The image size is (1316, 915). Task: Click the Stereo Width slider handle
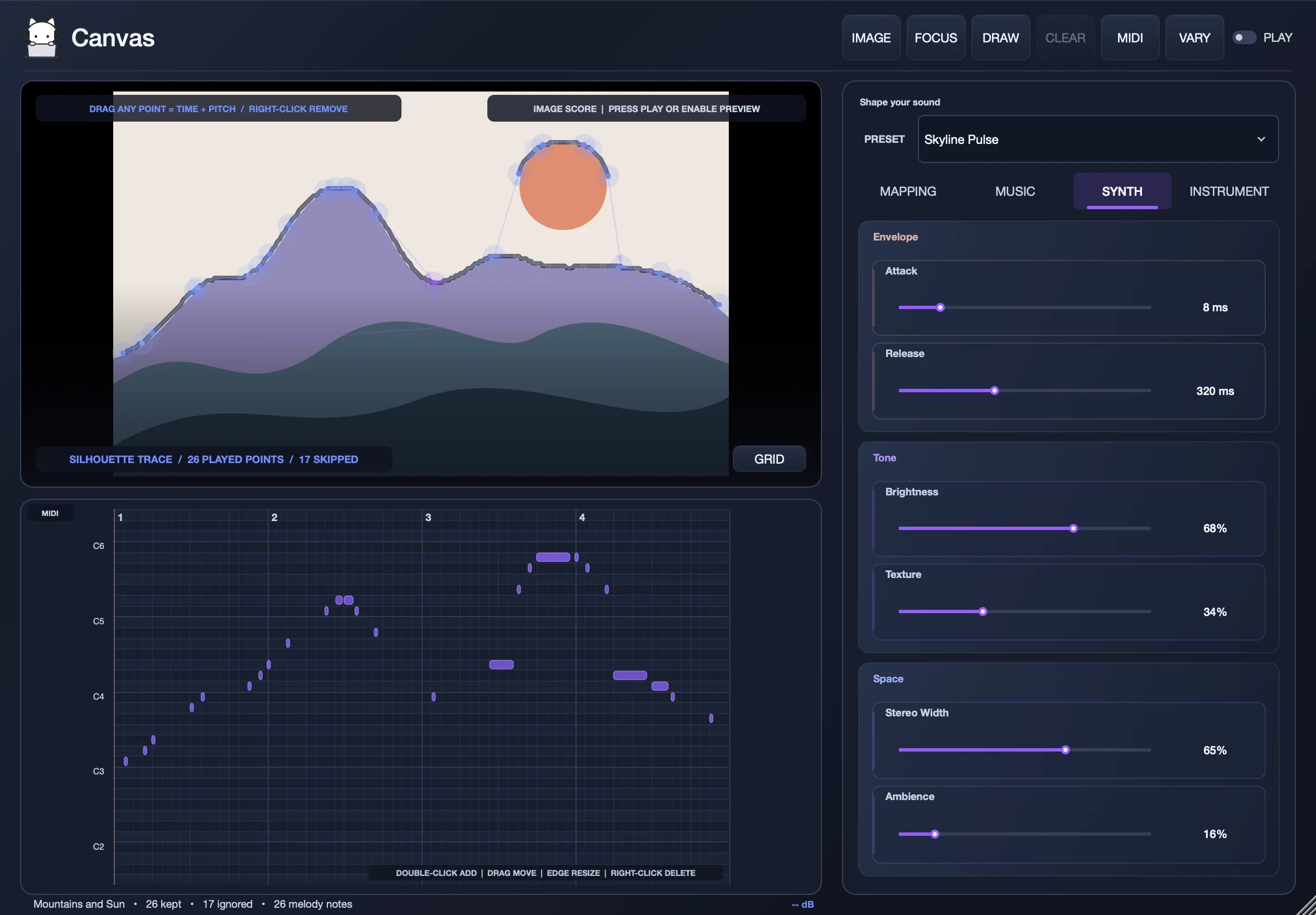[1065, 750]
